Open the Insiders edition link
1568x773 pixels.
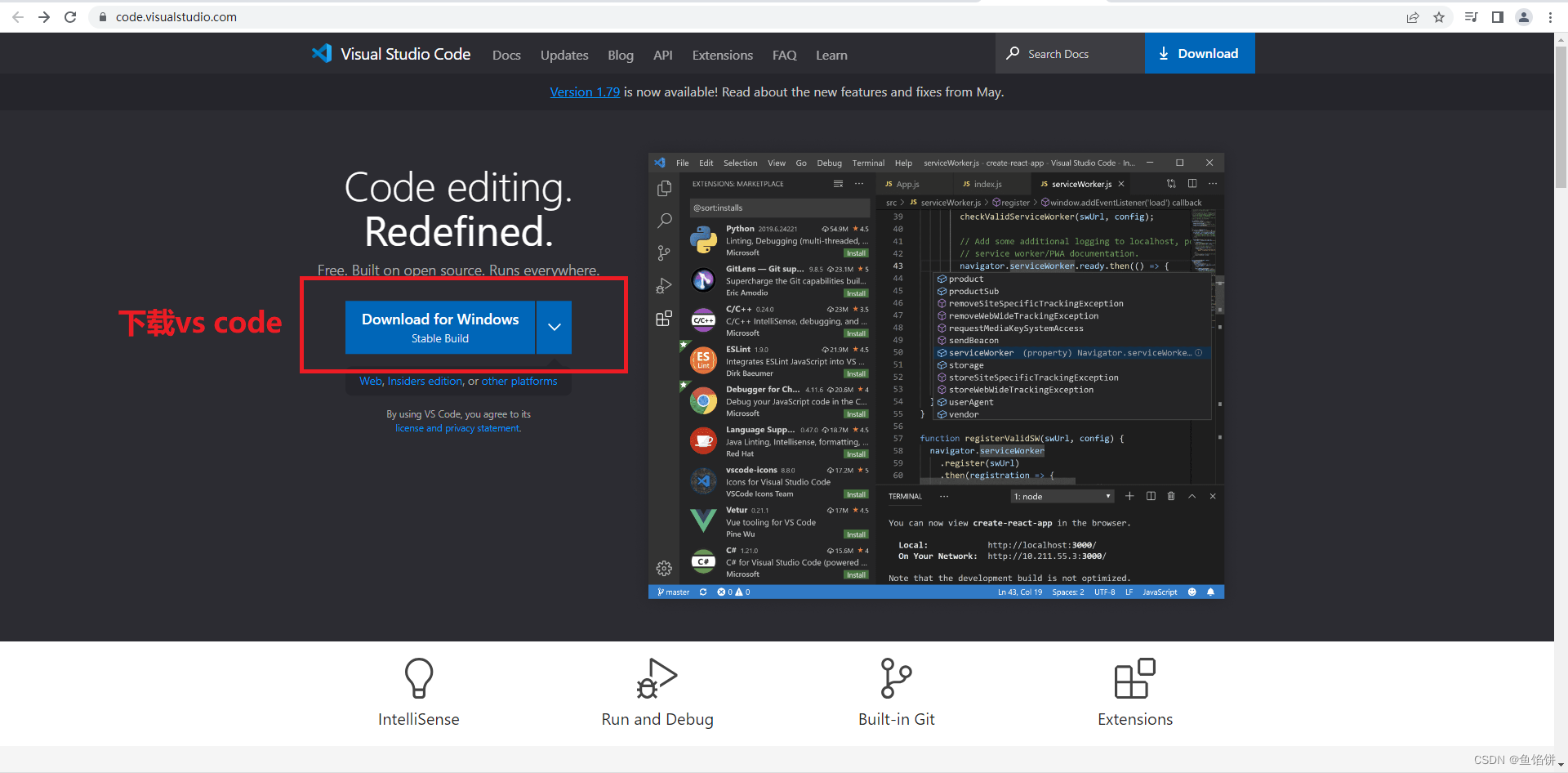[425, 381]
